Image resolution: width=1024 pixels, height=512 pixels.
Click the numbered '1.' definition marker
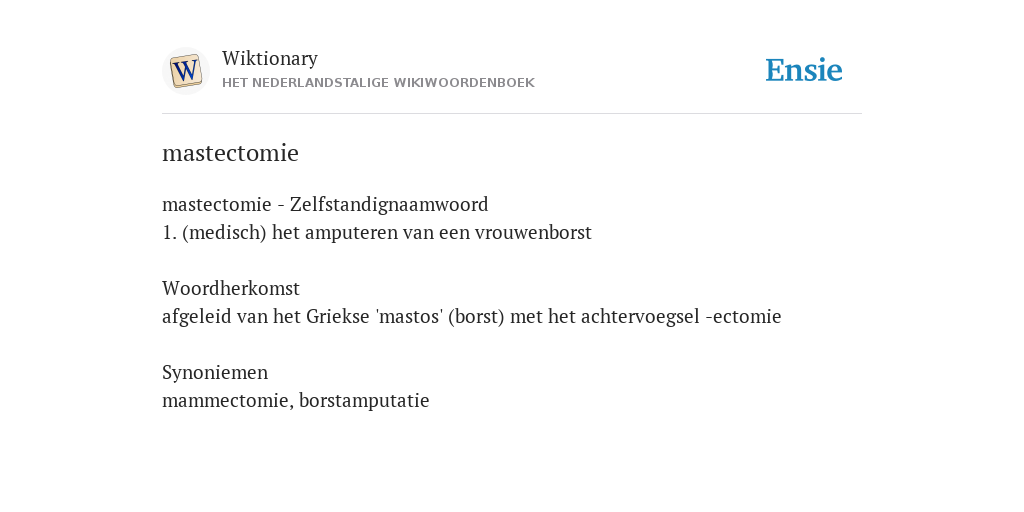coord(170,232)
